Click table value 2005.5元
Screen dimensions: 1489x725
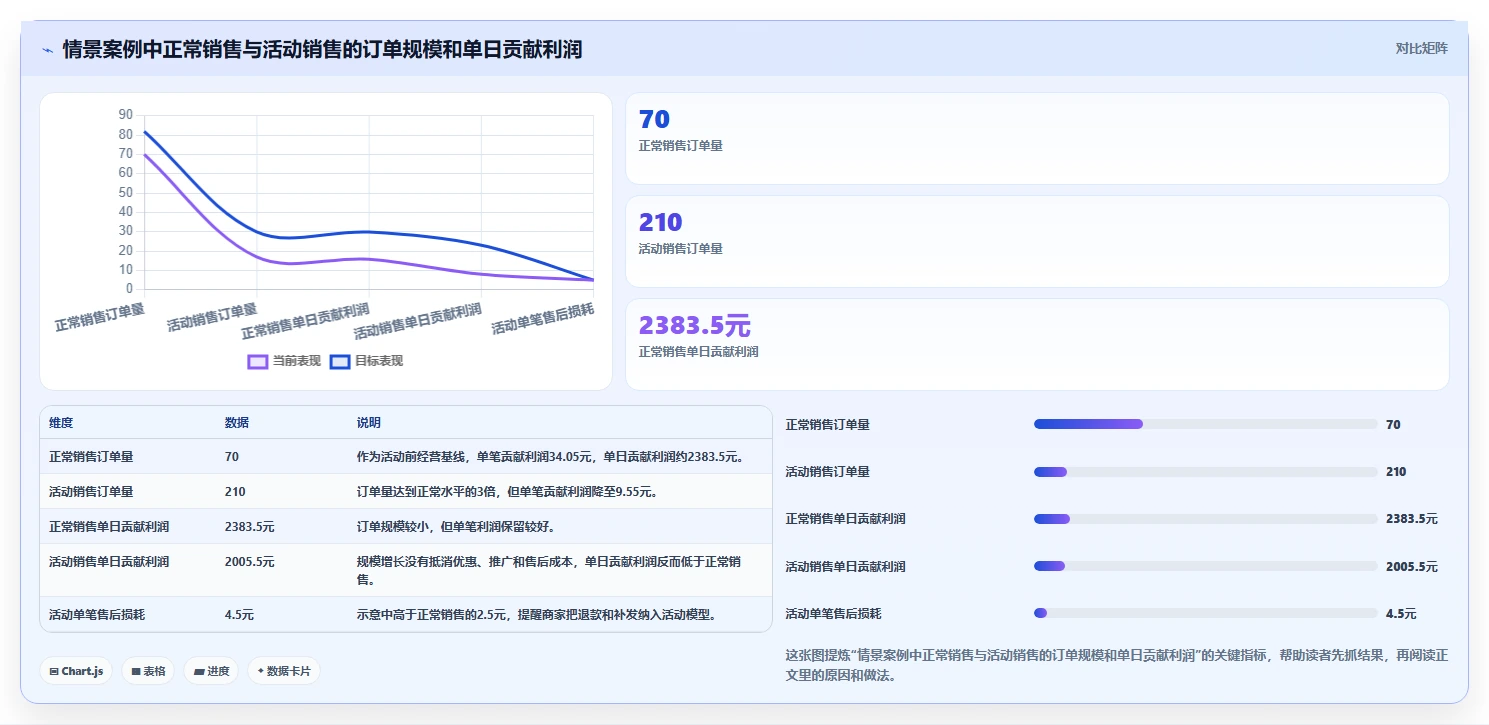(x=250, y=561)
